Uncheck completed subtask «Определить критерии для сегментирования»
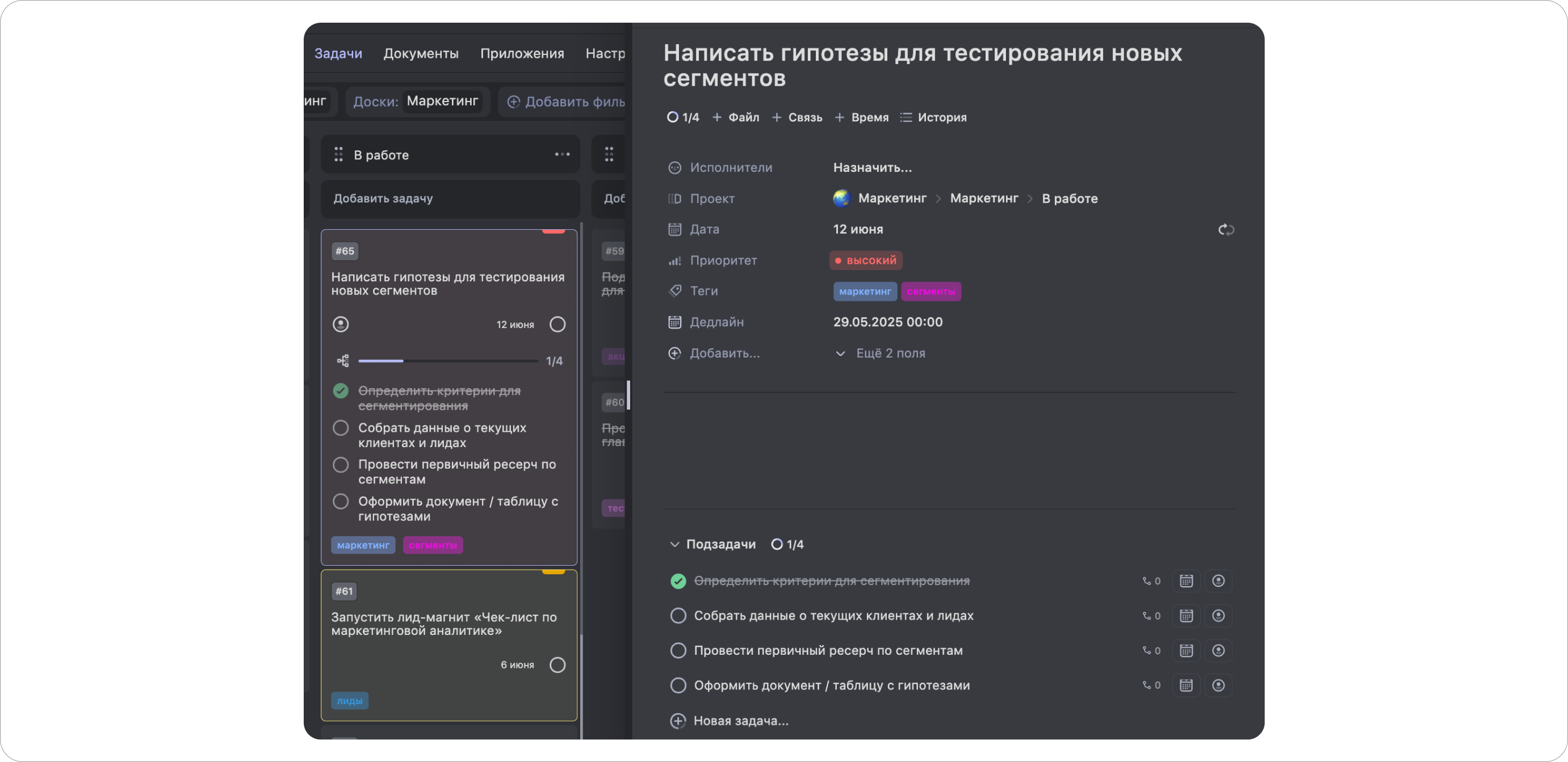Viewport: 1568px width, 762px height. [x=678, y=581]
